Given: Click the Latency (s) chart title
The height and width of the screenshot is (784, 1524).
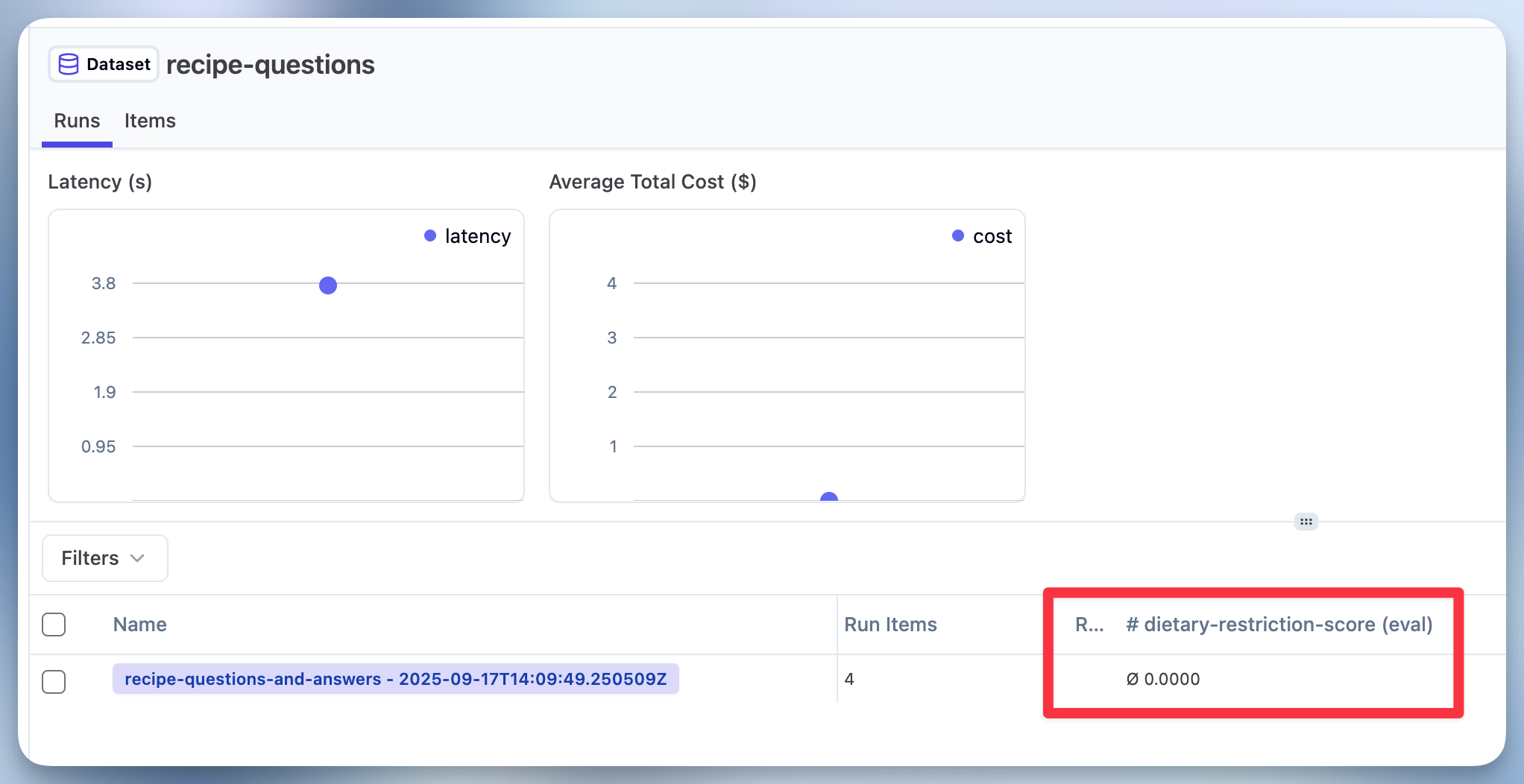Looking at the screenshot, I should click(x=100, y=181).
